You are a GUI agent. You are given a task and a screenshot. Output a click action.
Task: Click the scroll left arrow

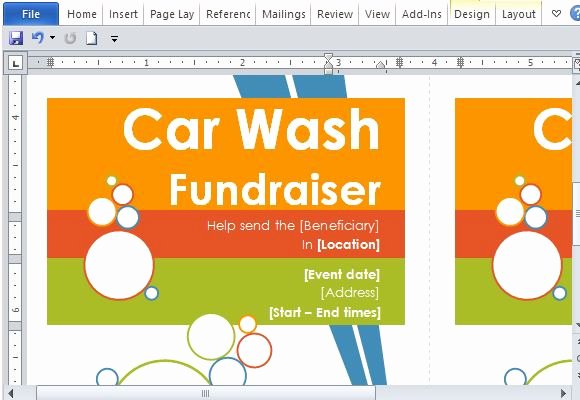click(x=10, y=393)
